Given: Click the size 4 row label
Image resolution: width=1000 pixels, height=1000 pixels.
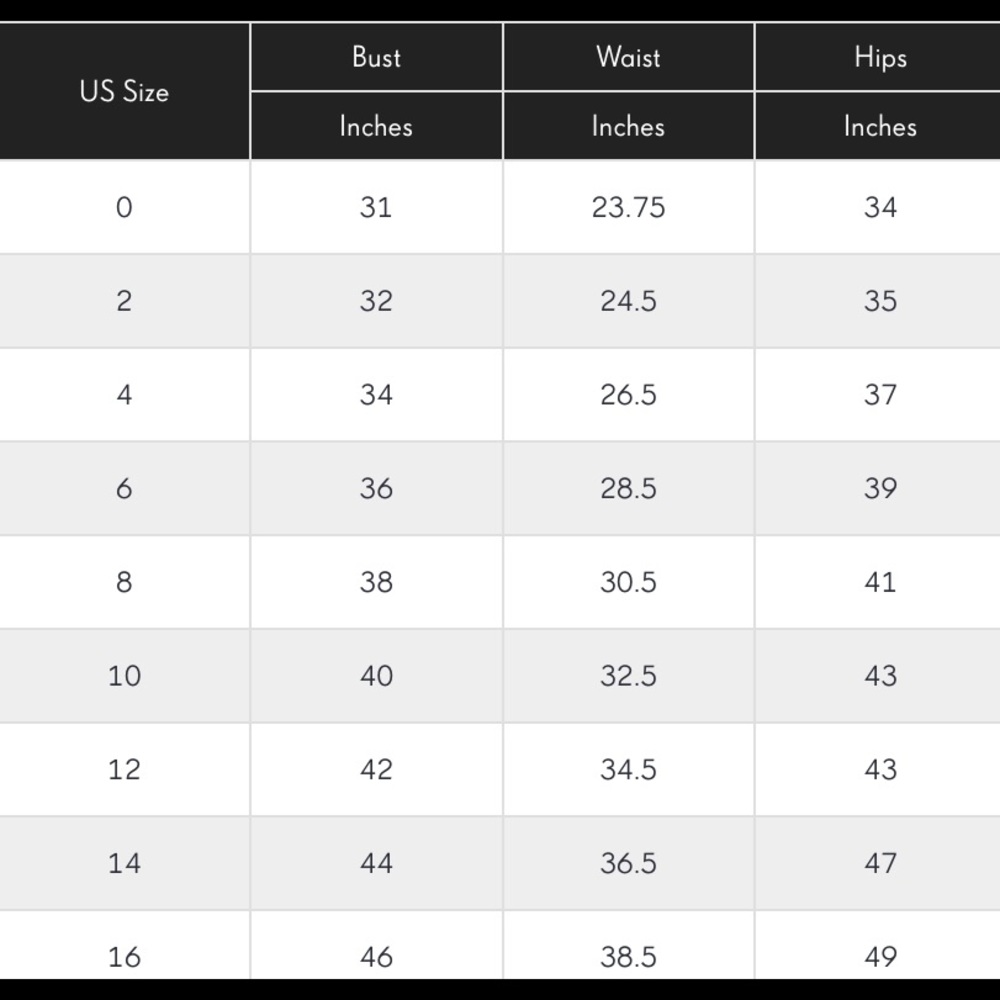Looking at the screenshot, I should (124, 395).
